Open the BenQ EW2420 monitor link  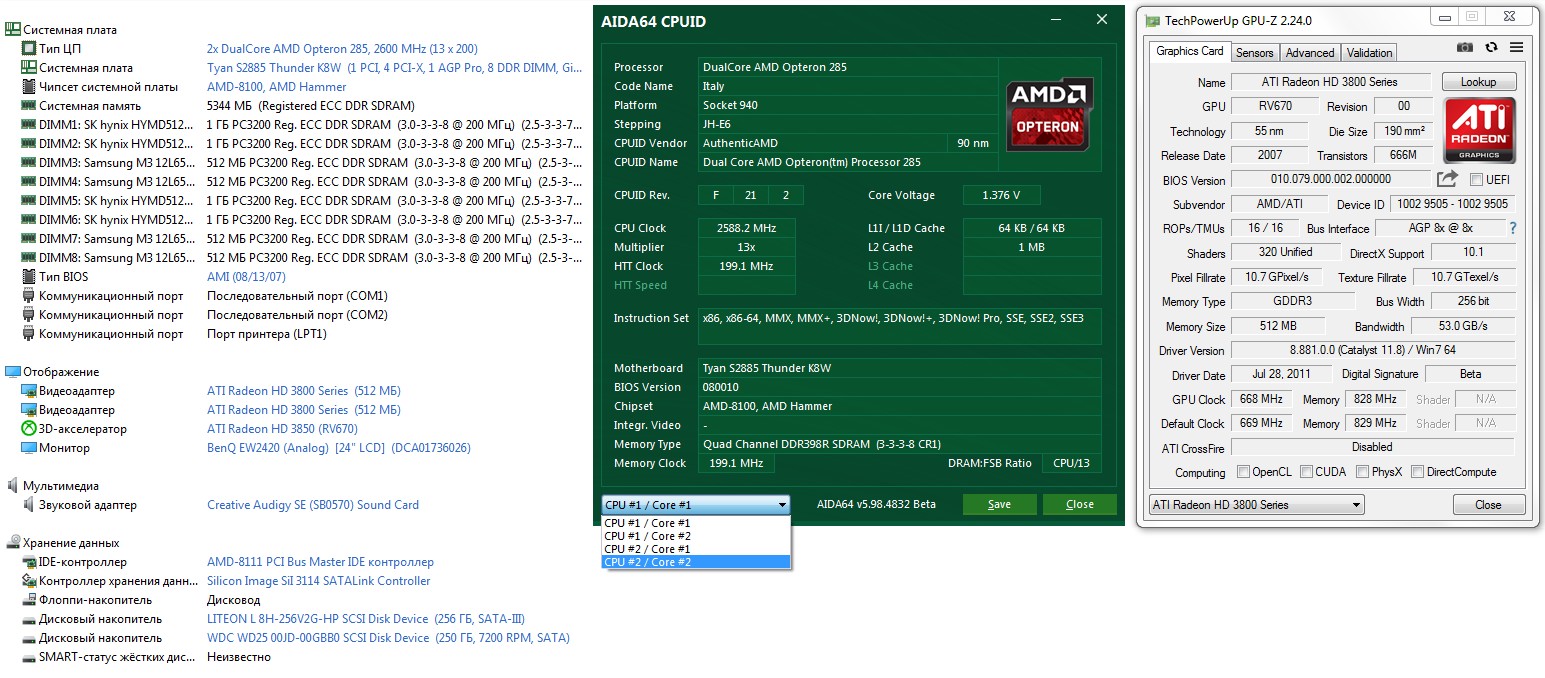[x=338, y=448]
